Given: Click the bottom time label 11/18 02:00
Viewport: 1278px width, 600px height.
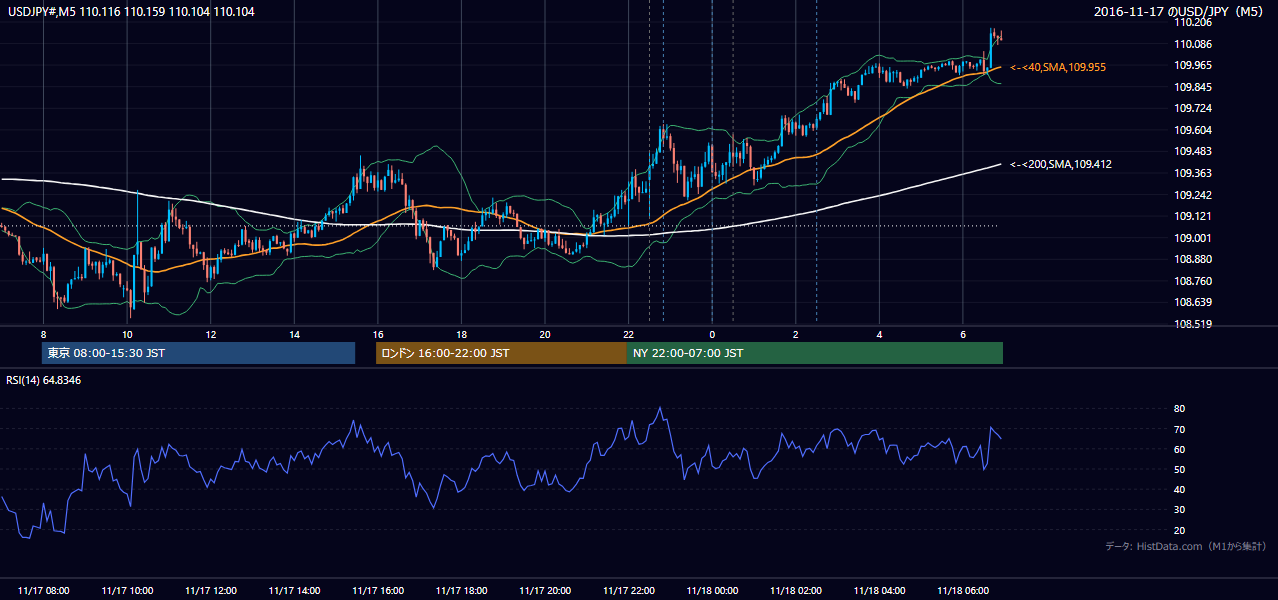Looking at the screenshot, I should click(796, 591).
